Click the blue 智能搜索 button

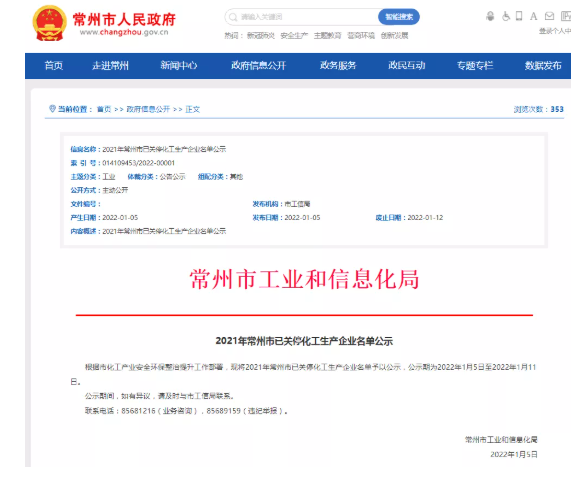[399, 17]
